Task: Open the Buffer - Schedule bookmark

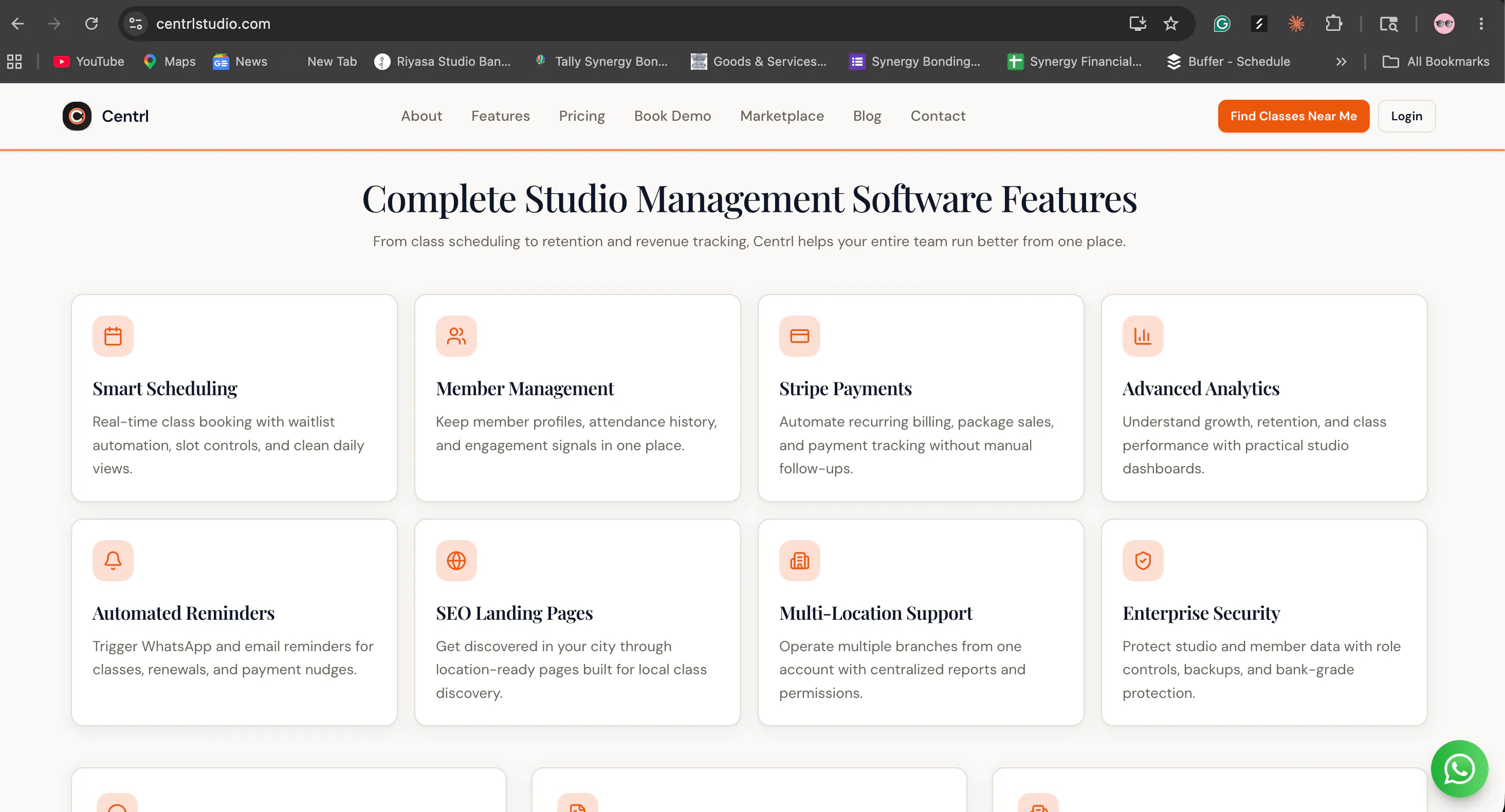Action: 1228,61
